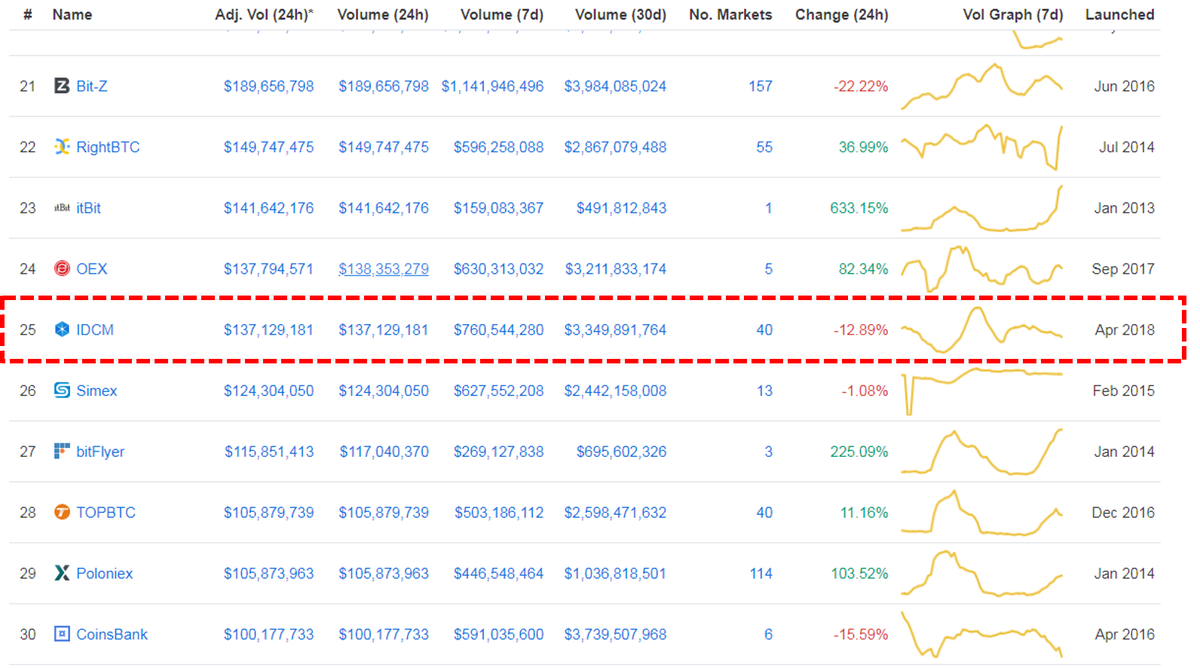1200x668 pixels.
Task: Click CoinsBank 30d volume $3,739,507,968
Action: (615, 634)
